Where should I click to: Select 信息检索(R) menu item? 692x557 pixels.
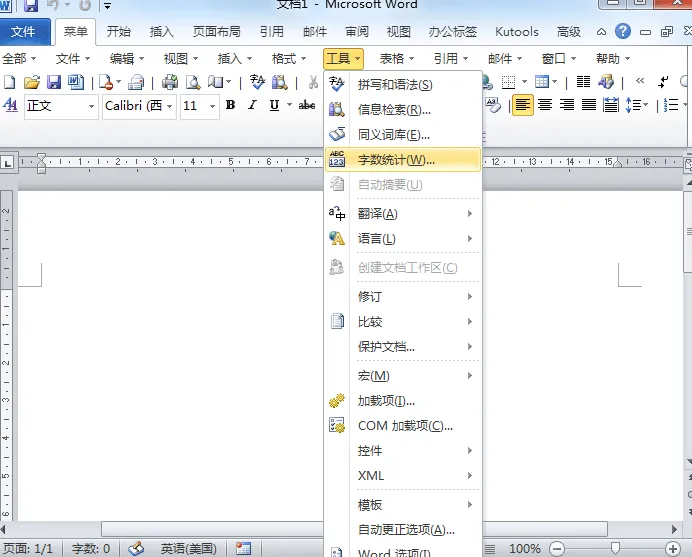pos(403,109)
